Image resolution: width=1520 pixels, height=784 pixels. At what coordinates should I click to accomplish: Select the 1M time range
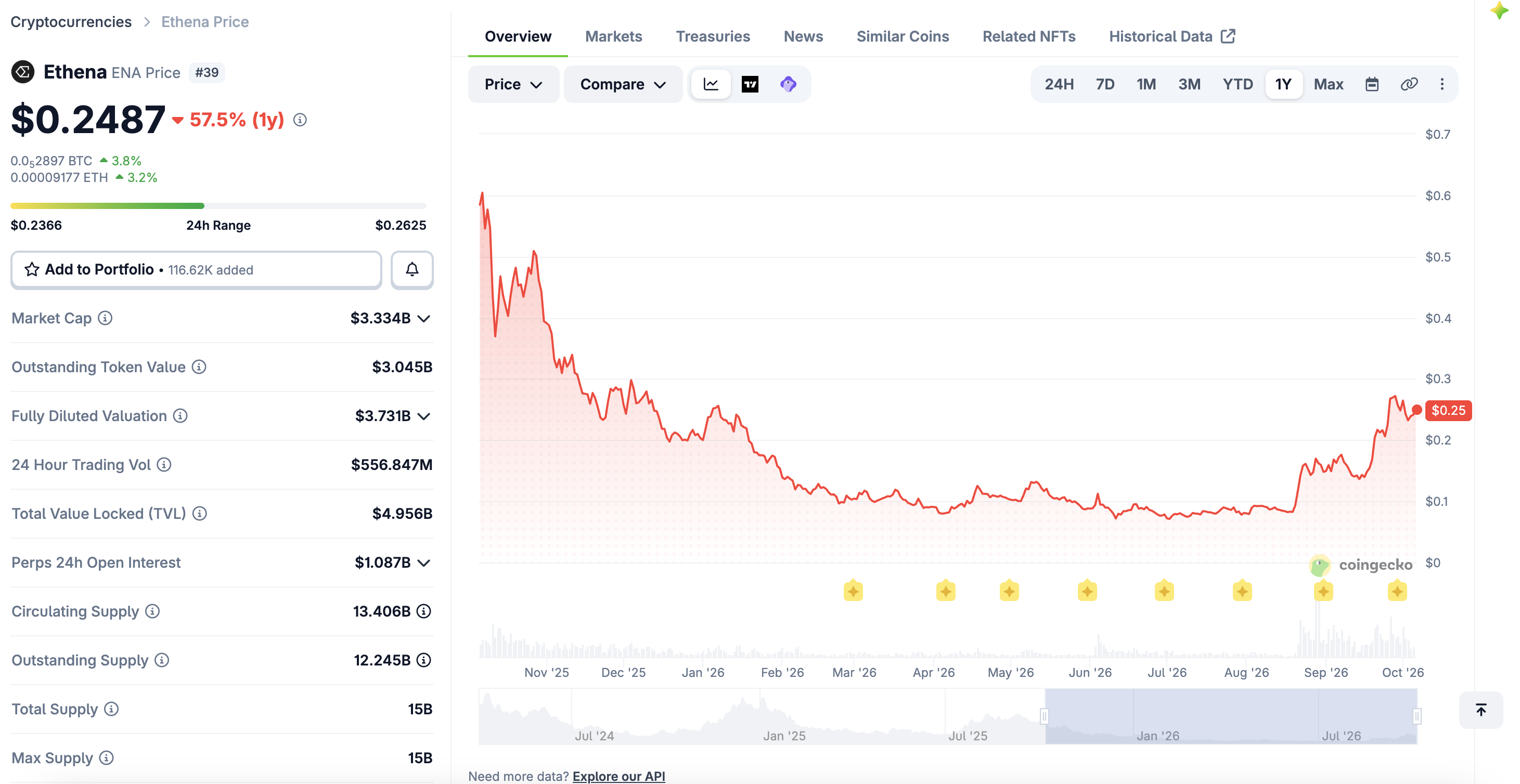(x=1147, y=84)
